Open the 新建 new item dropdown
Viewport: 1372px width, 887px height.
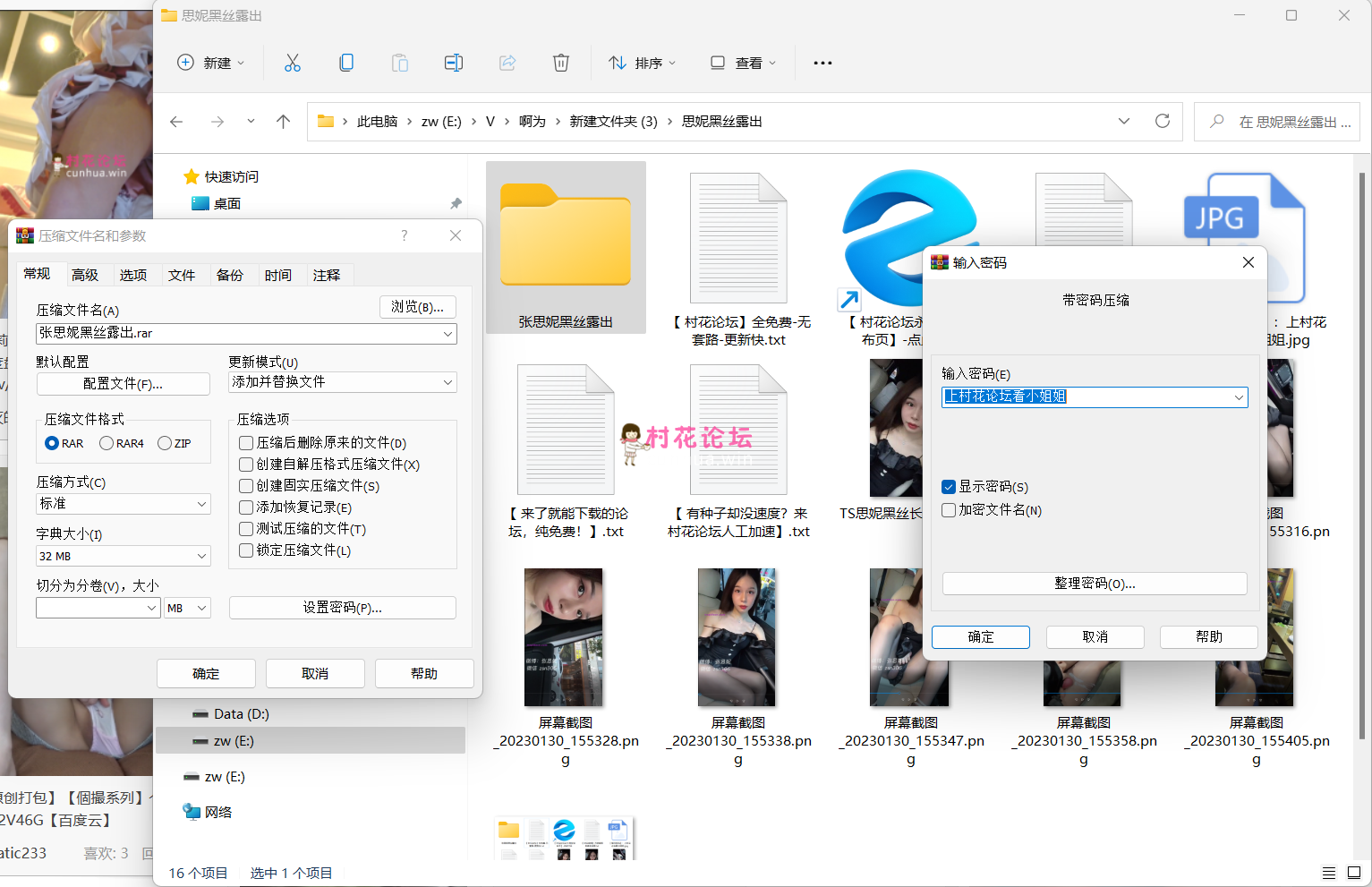coord(211,63)
